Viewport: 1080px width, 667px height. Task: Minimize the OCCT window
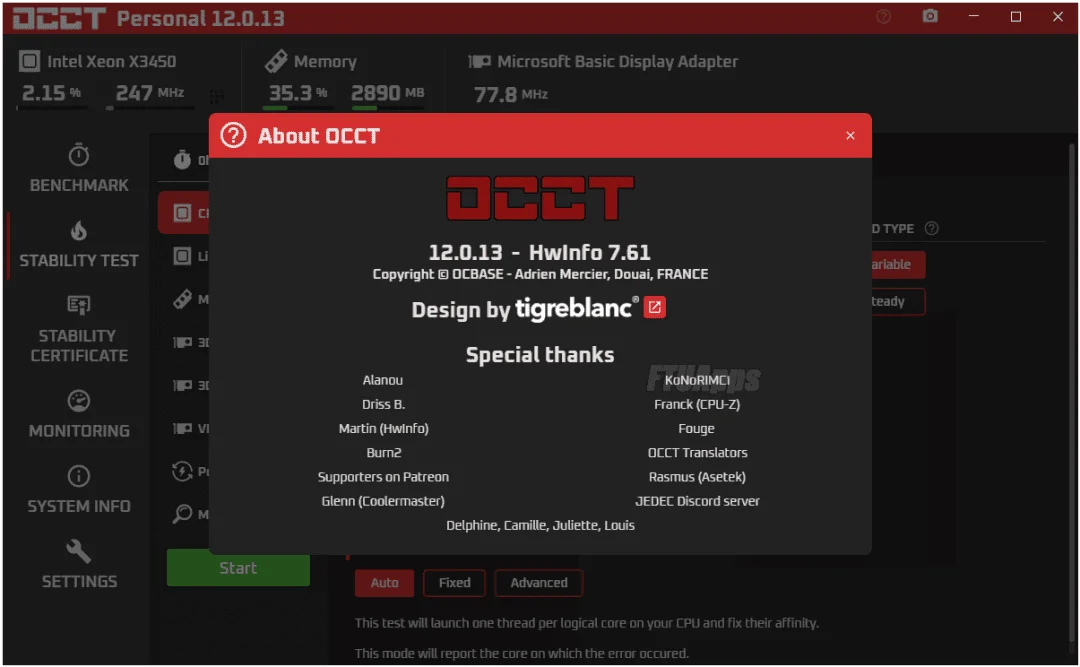(x=973, y=16)
